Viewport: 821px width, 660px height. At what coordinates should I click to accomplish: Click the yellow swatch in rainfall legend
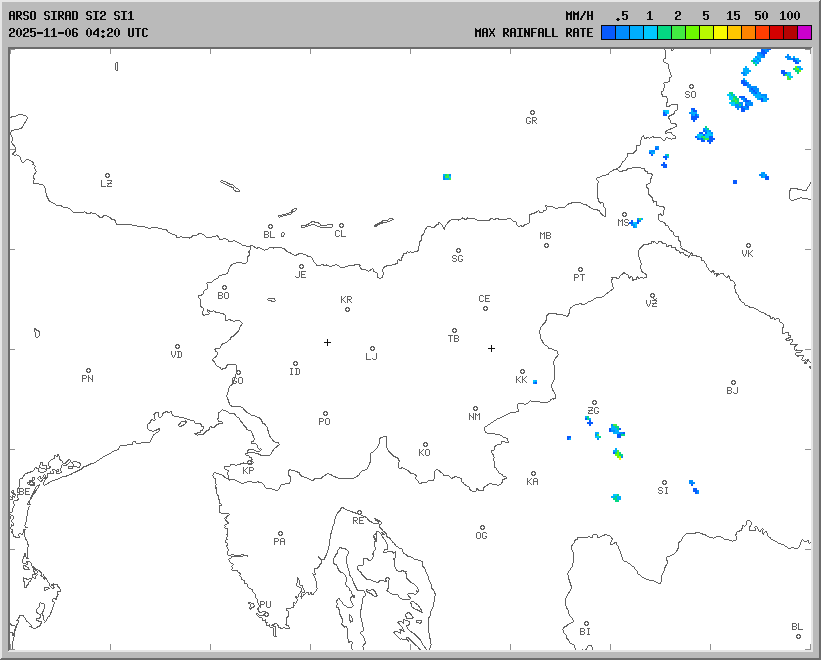click(720, 33)
